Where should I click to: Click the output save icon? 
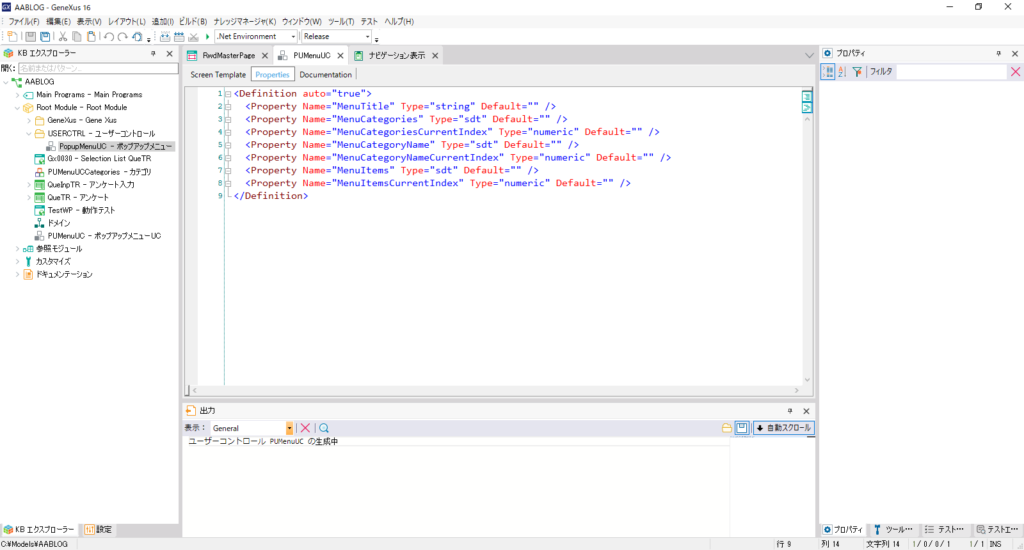point(742,428)
